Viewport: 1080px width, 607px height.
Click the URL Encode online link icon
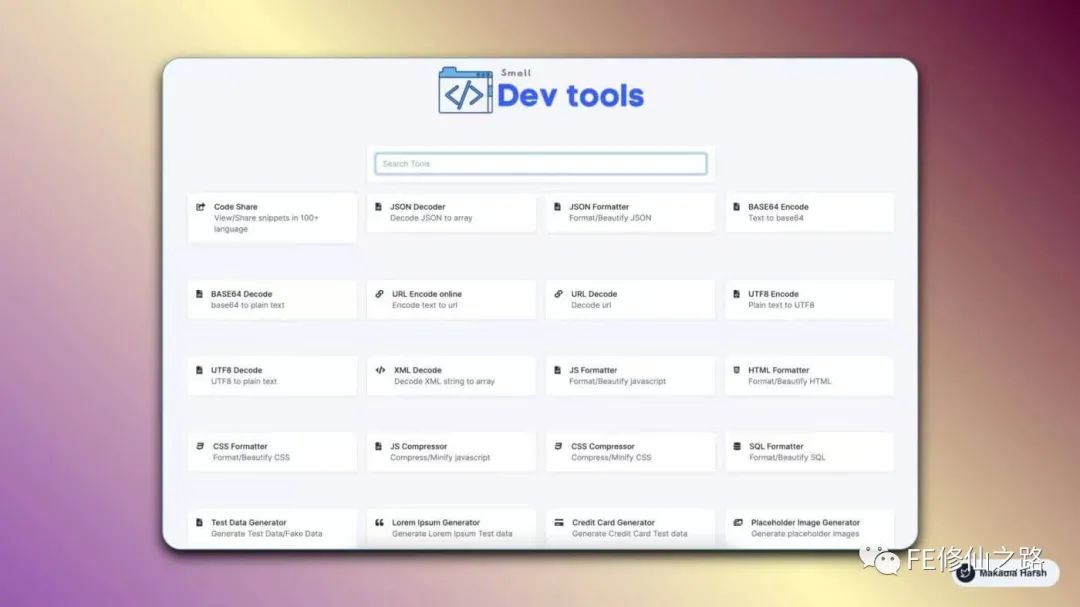pyautogui.click(x=379, y=294)
